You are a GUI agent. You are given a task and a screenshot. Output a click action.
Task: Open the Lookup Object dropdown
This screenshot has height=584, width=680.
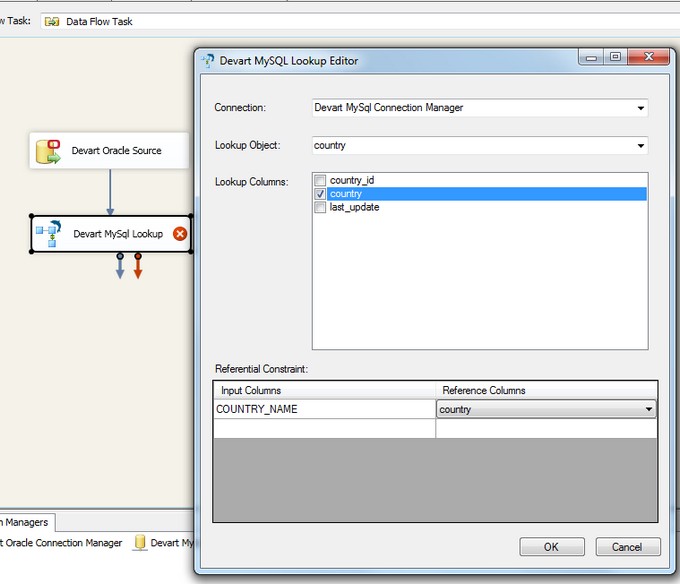(x=641, y=146)
